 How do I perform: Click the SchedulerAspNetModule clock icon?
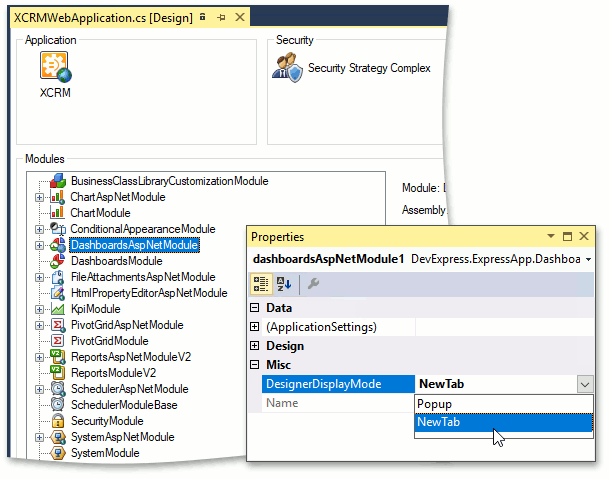[58, 389]
